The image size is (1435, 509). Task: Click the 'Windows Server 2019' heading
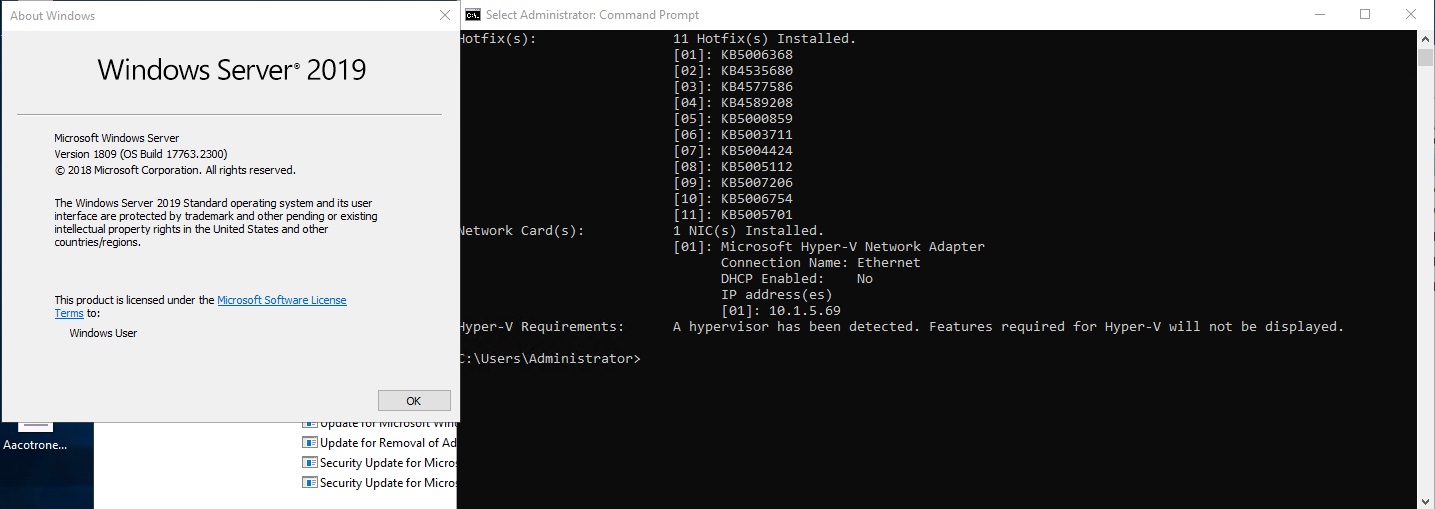coord(232,70)
